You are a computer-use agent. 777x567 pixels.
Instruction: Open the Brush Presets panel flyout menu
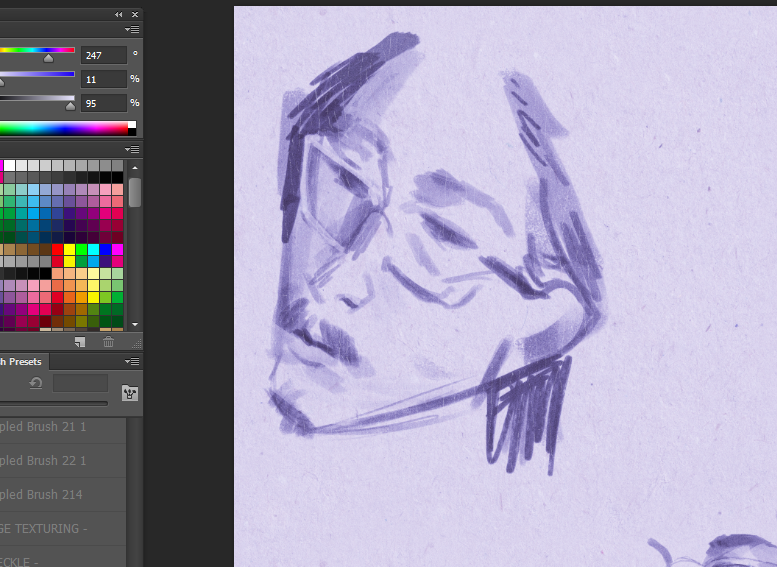(132, 361)
